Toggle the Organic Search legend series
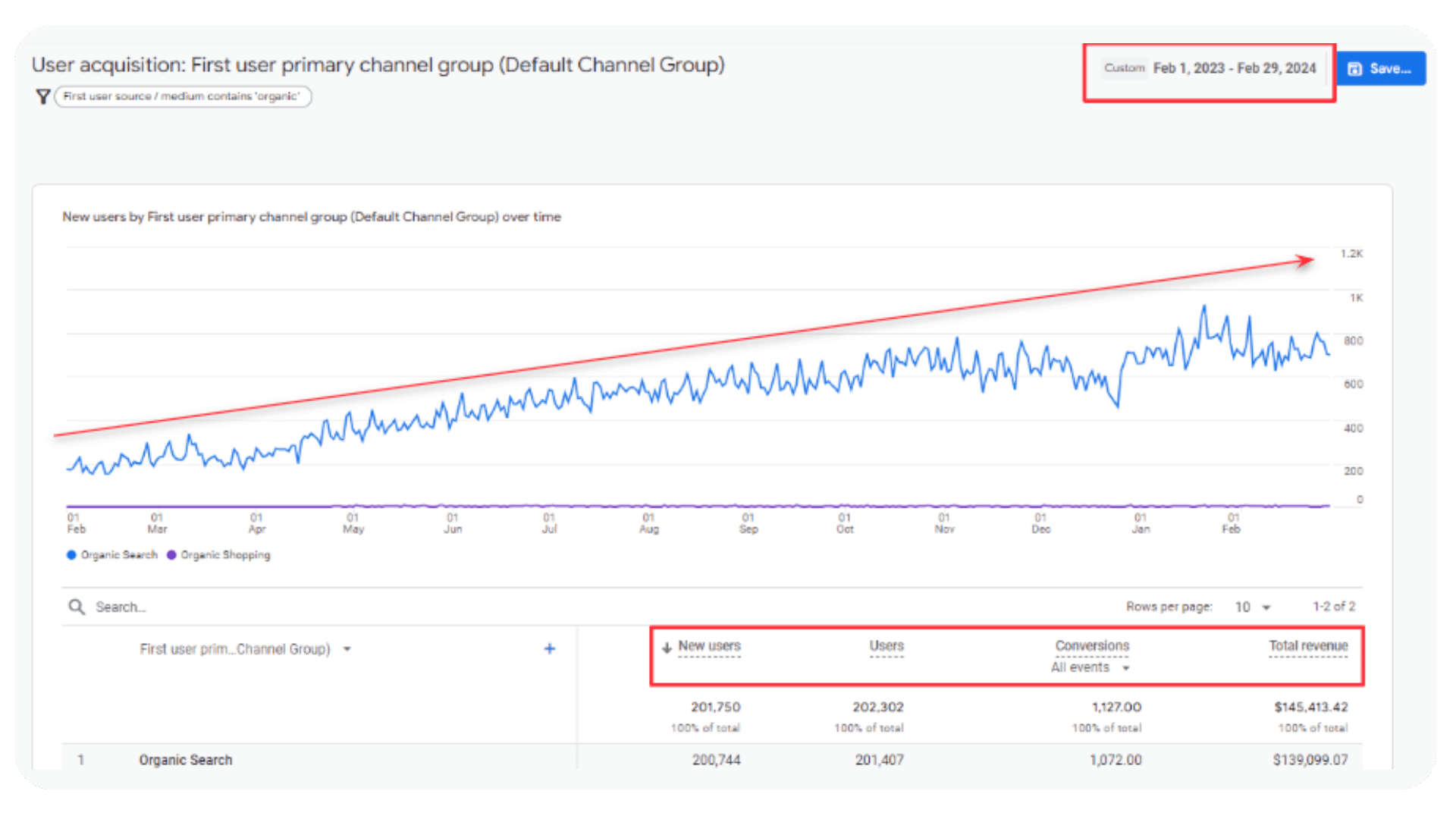The image size is (1456, 819). pyautogui.click(x=119, y=555)
